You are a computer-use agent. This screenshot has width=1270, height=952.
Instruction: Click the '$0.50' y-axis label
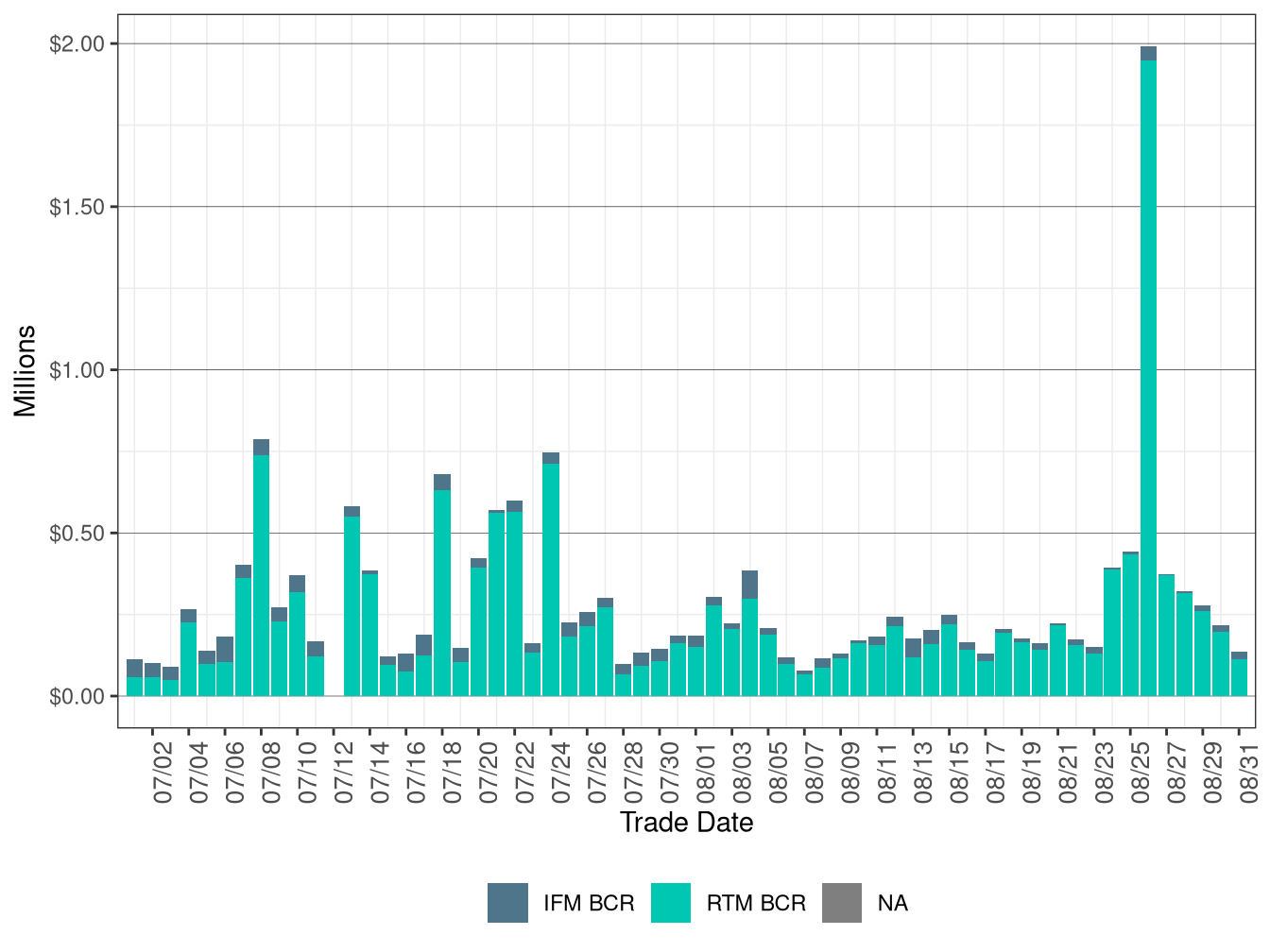click(x=77, y=534)
